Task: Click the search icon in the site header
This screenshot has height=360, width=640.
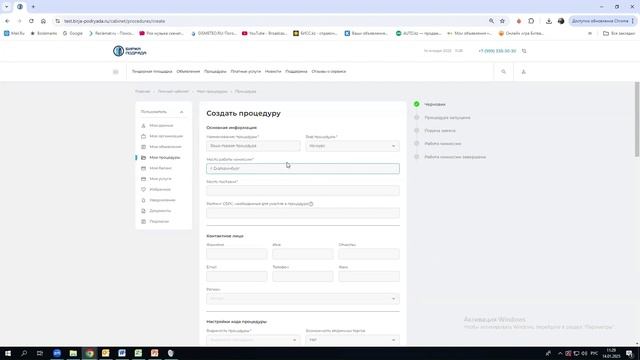Action: pos(503,72)
